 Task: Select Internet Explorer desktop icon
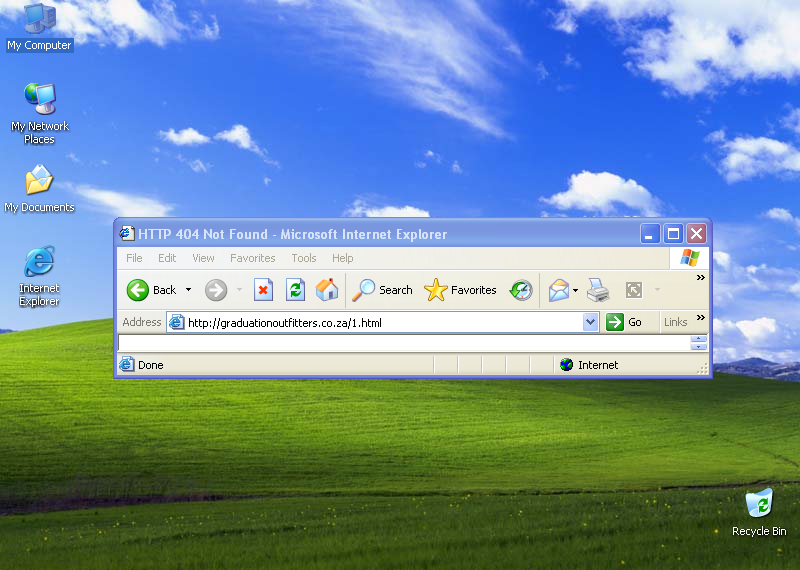(39, 276)
